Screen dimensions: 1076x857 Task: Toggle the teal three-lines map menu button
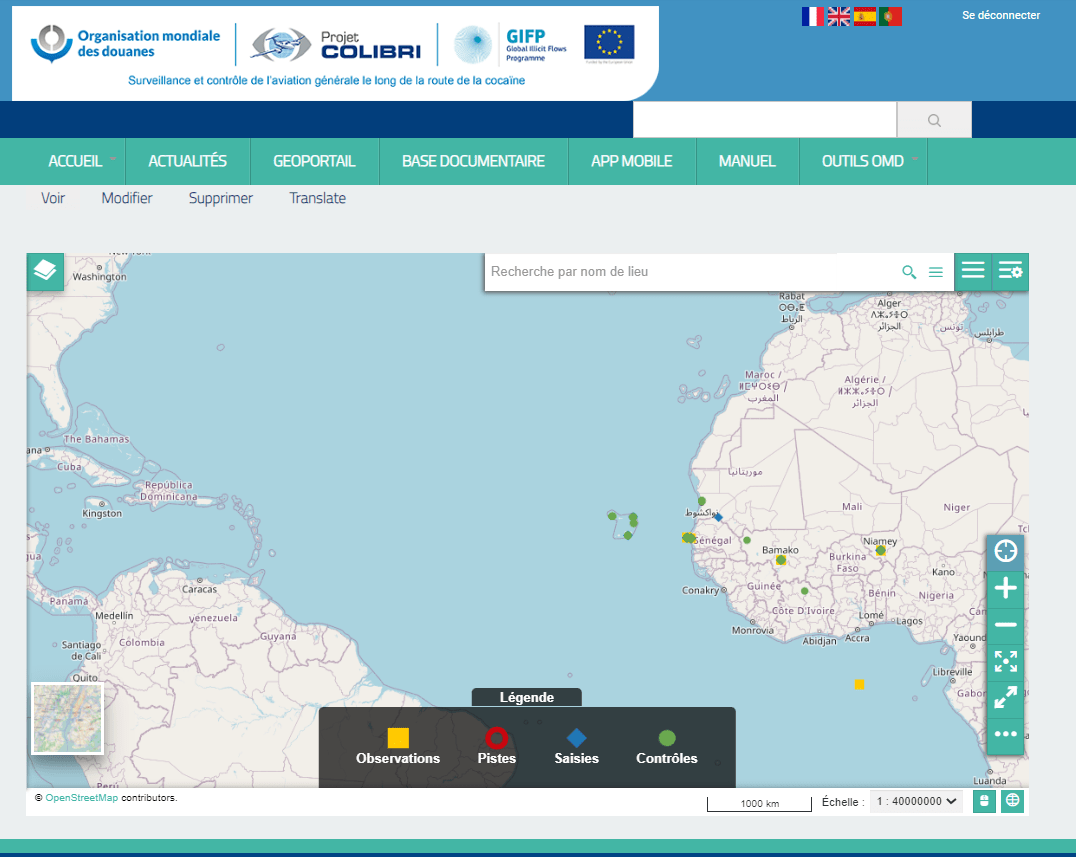(x=973, y=271)
